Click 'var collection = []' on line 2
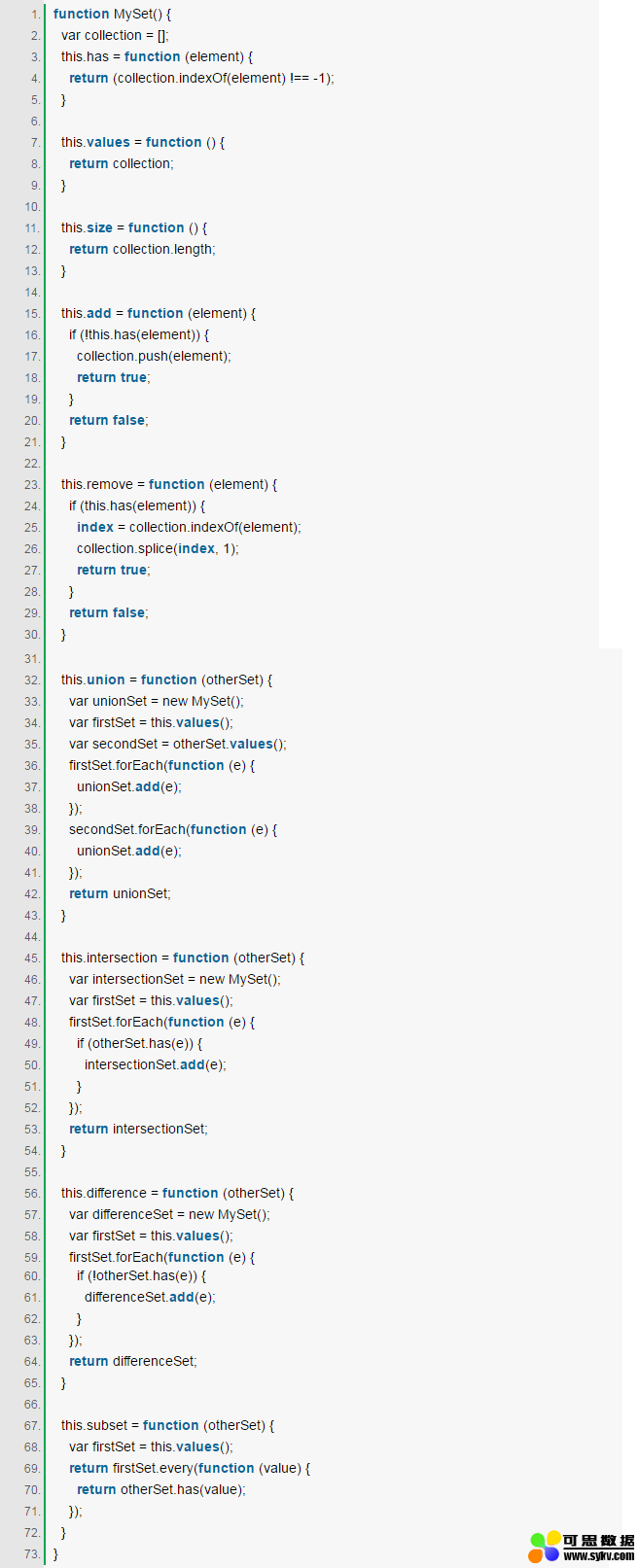Image resolution: width=639 pixels, height=1568 pixels. point(115,35)
